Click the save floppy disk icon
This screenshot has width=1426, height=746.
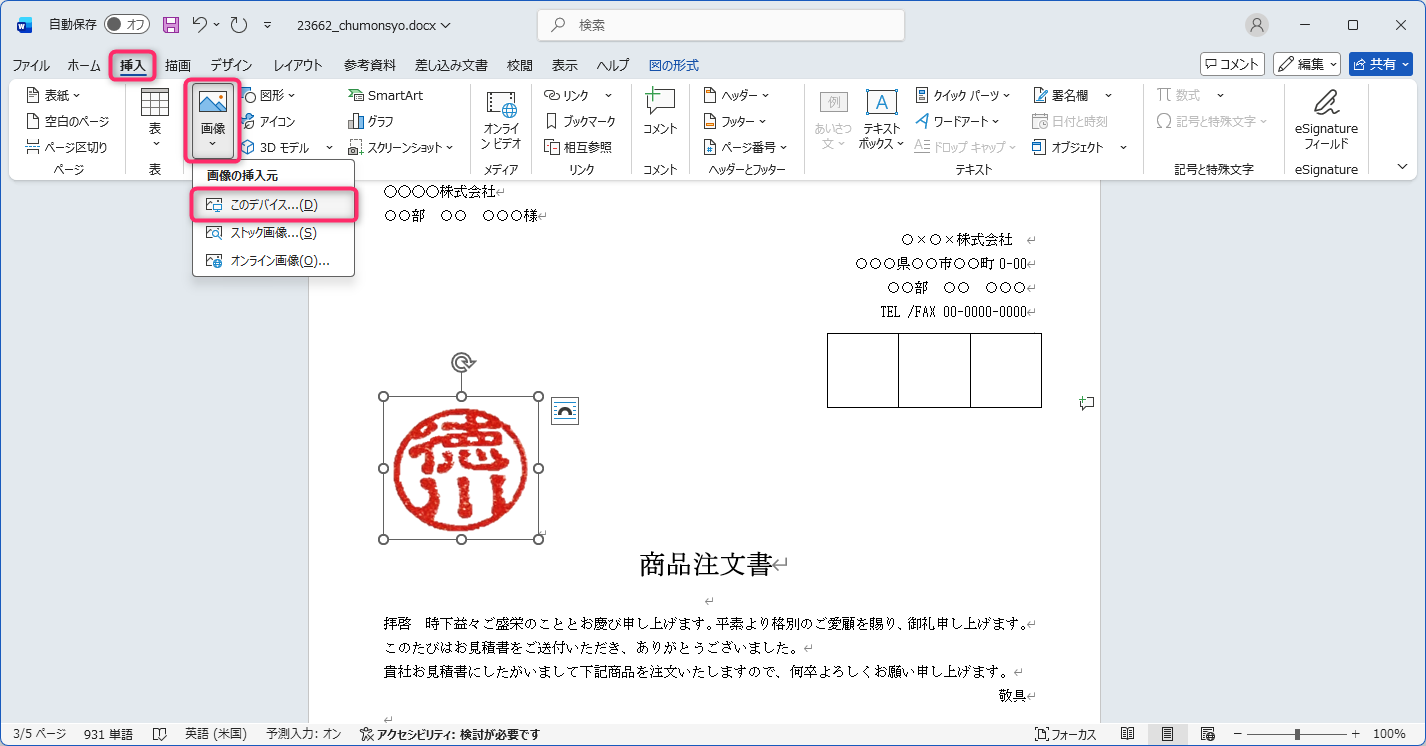[x=171, y=25]
